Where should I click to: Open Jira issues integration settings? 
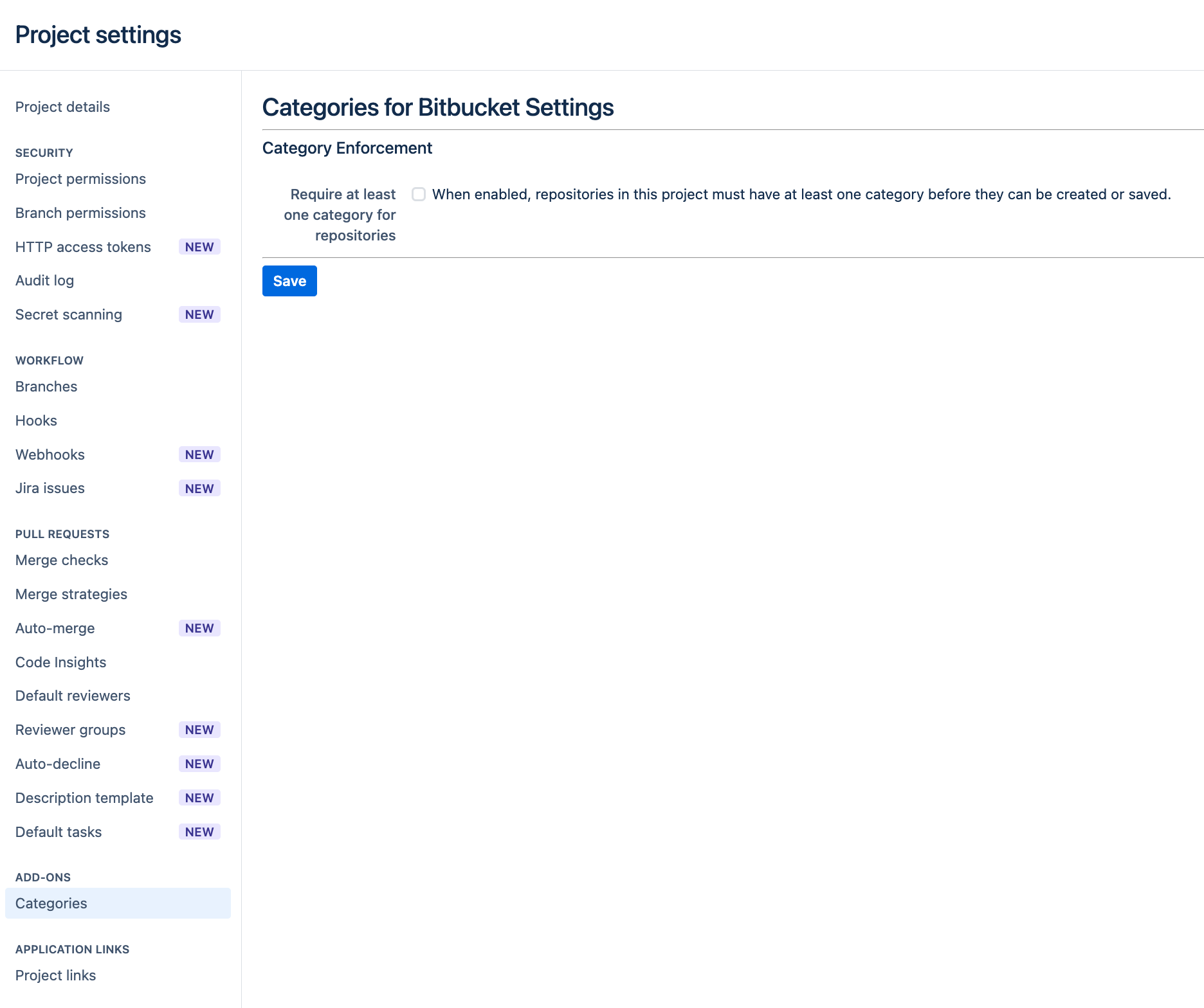pyautogui.click(x=49, y=488)
